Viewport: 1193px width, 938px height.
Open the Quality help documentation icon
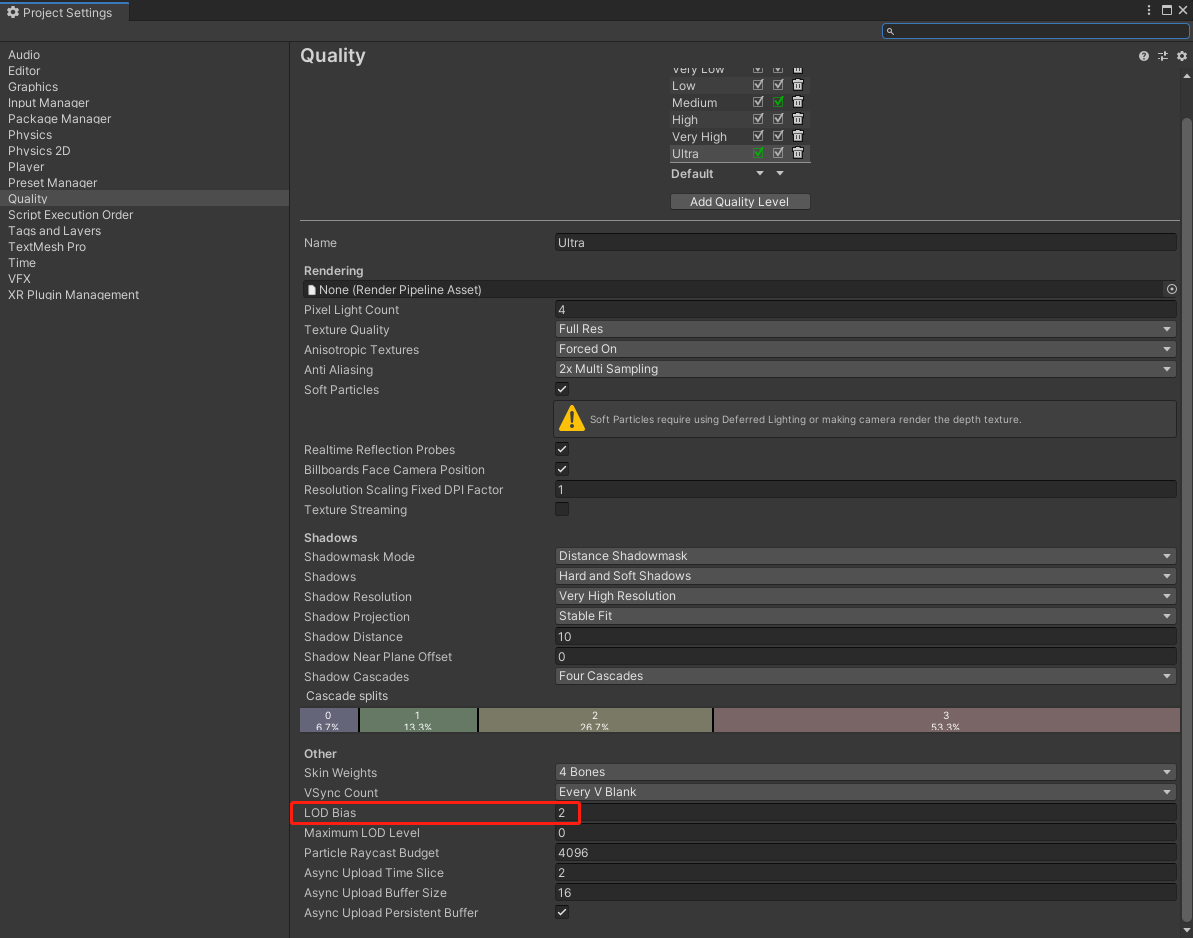click(1144, 56)
